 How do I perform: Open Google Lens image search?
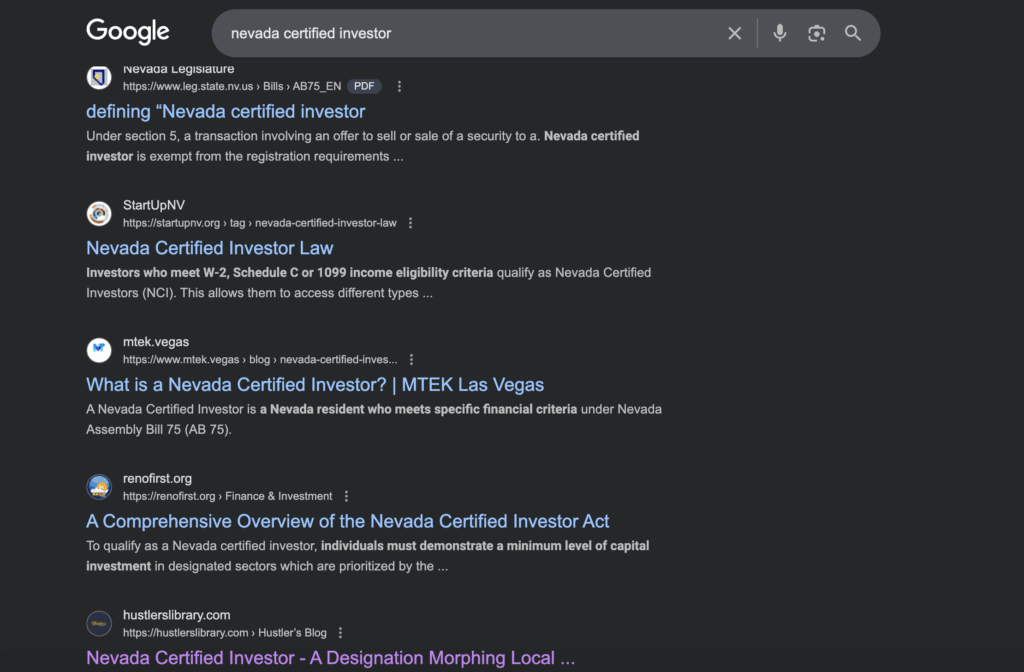pyautogui.click(x=817, y=33)
